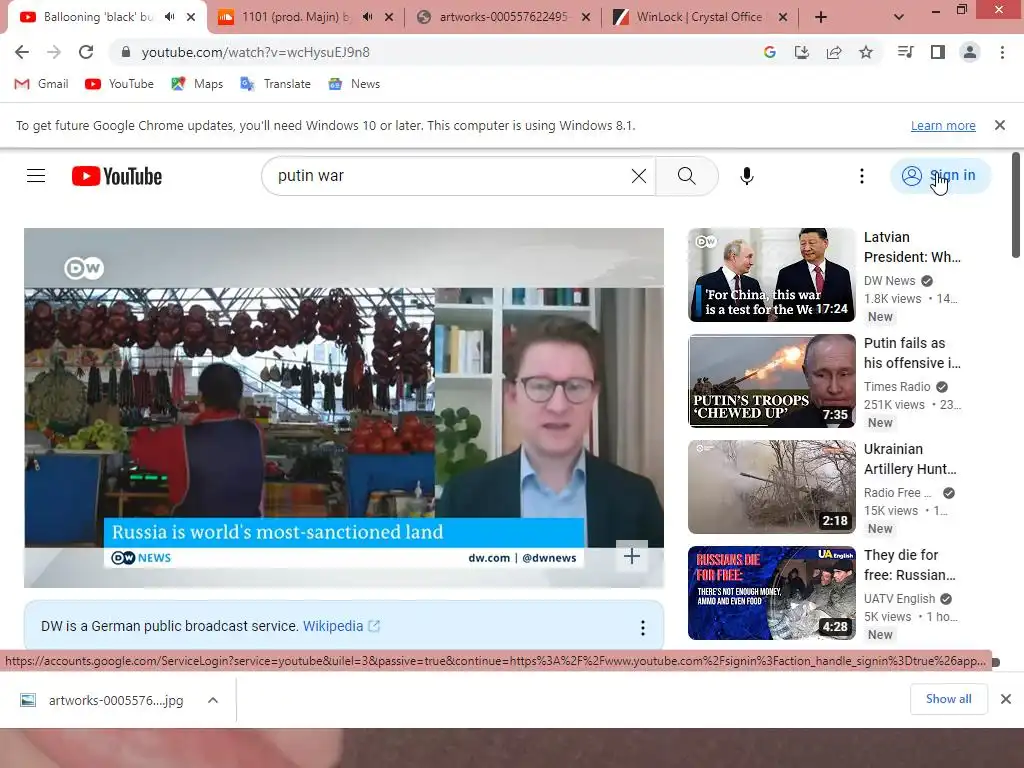Expand the tab search chevron

coord(899,18)
